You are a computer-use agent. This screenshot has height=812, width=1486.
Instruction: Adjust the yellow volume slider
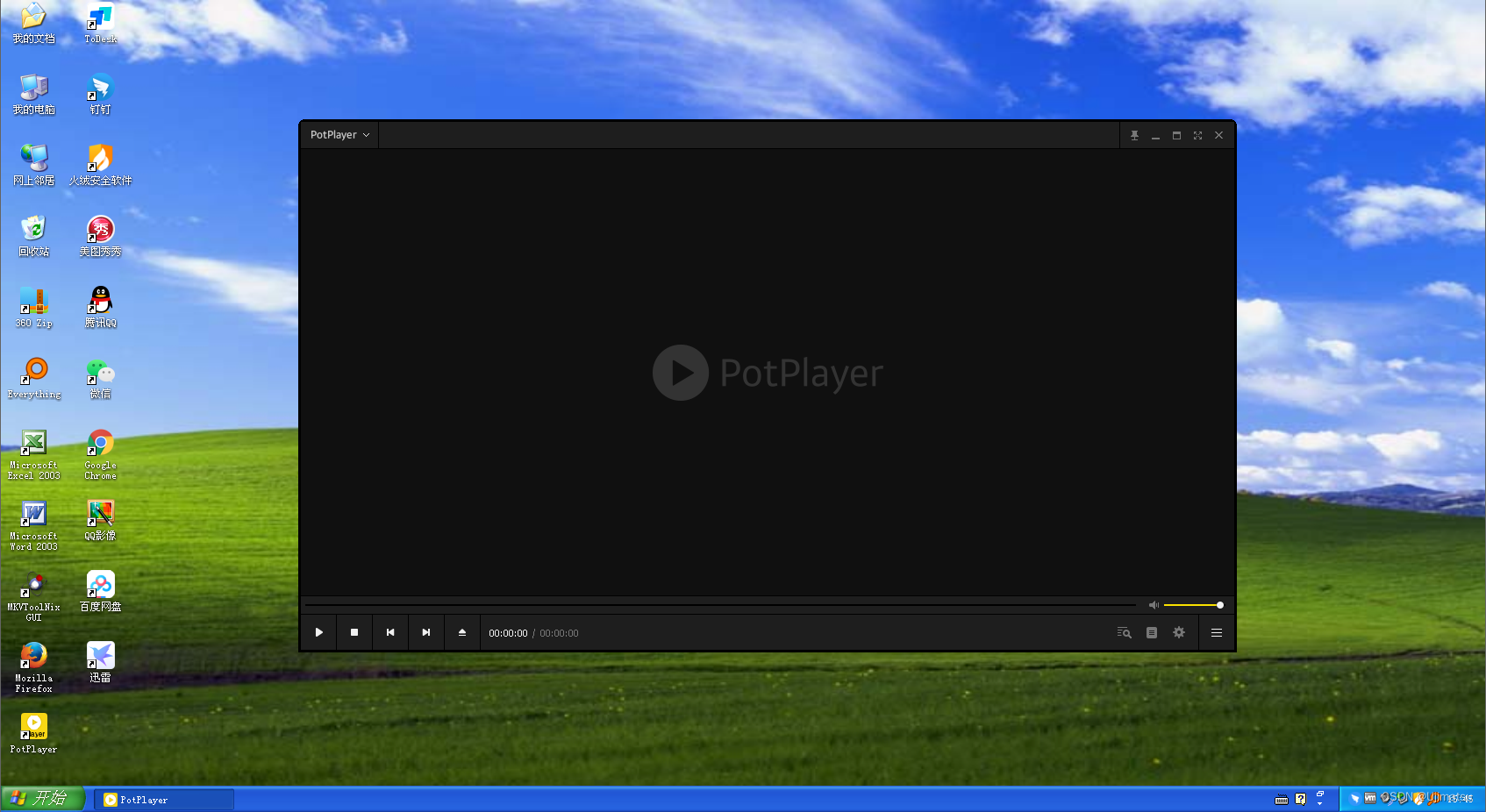tap(1193, 605)
